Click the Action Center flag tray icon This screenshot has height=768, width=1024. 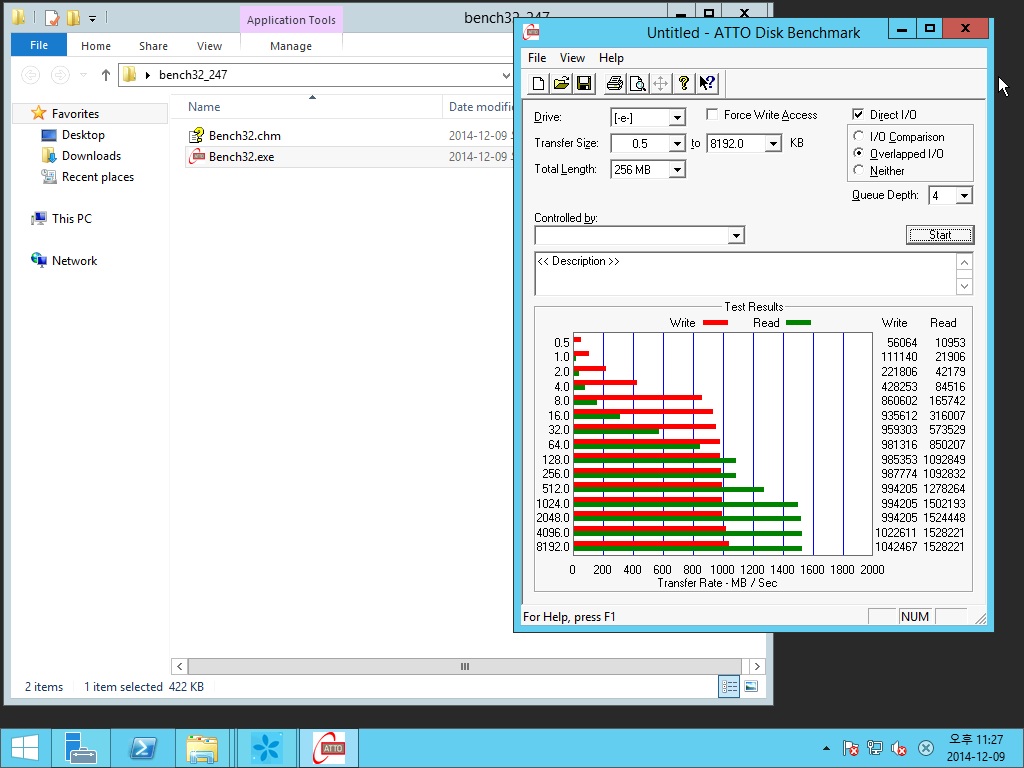tap(850, 748)
